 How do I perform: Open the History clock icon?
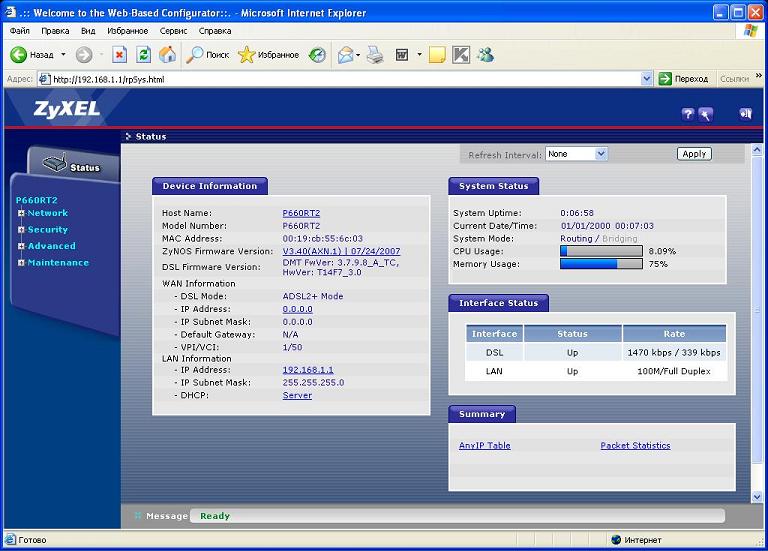317,54
